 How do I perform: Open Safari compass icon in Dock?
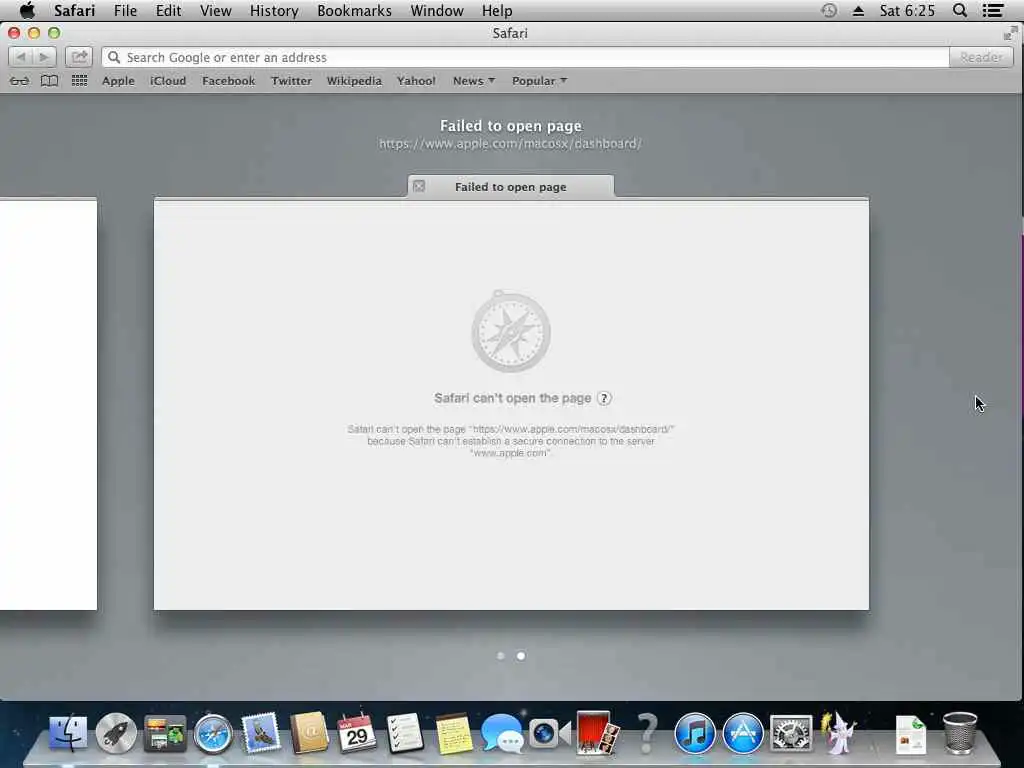pos(213,733)
